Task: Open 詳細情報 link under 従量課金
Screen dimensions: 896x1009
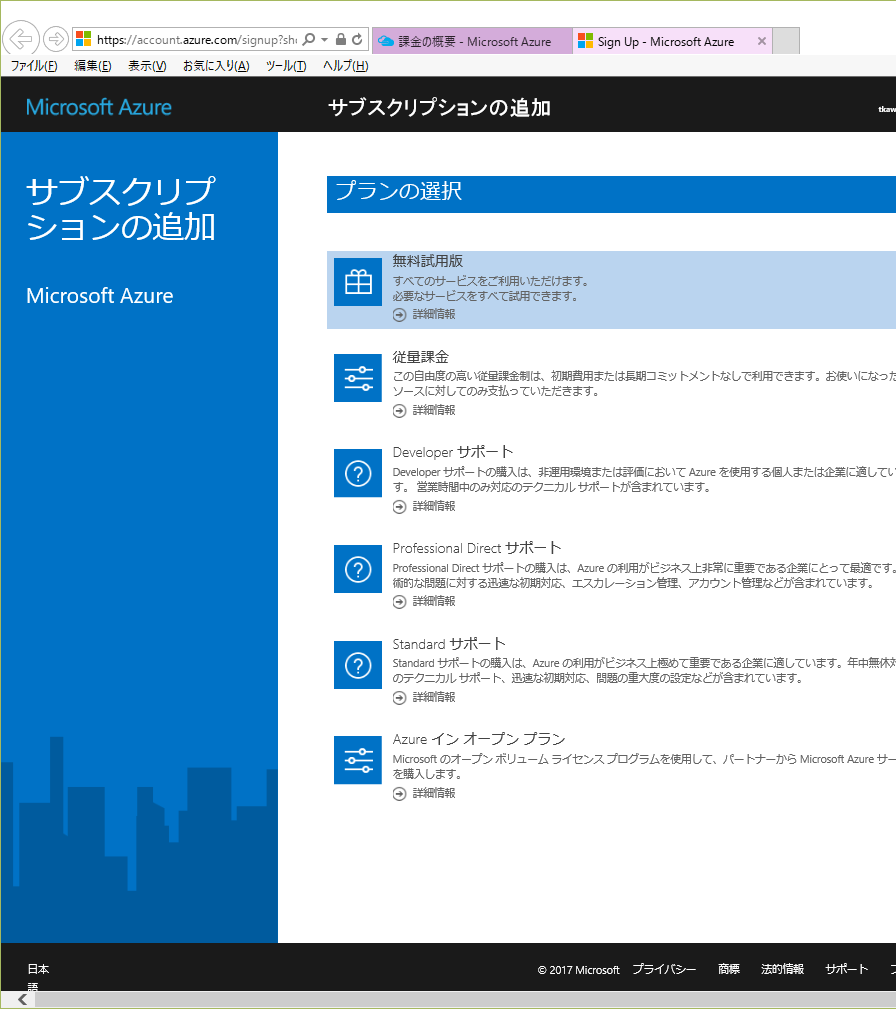Action: (x=434, y=410)
